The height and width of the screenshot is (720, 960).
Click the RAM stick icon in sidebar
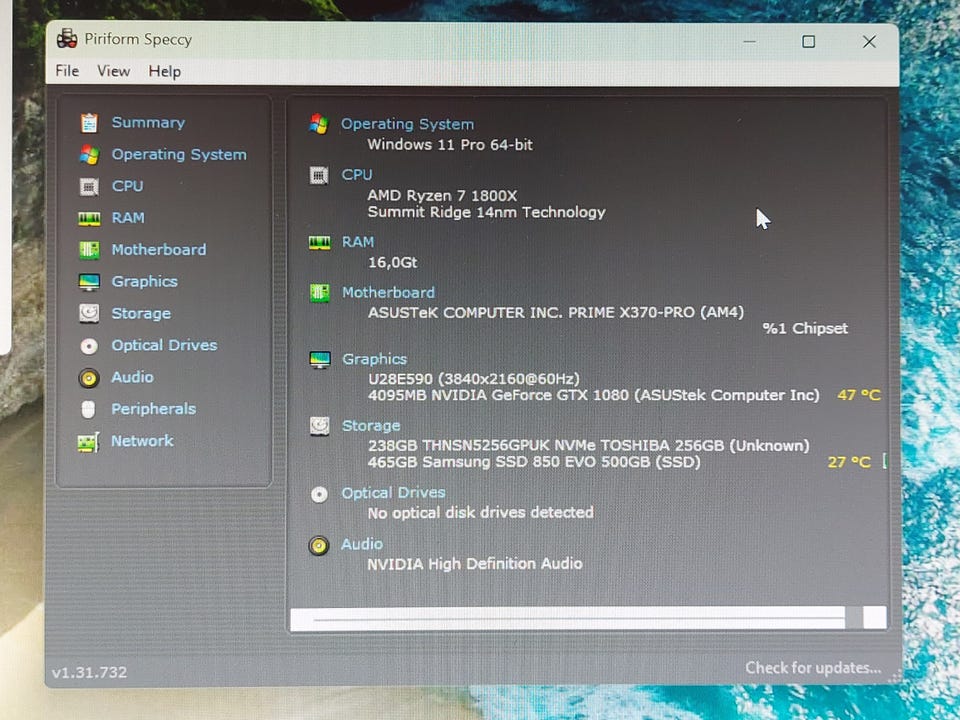pyautogui.click(x=89, y=218)
